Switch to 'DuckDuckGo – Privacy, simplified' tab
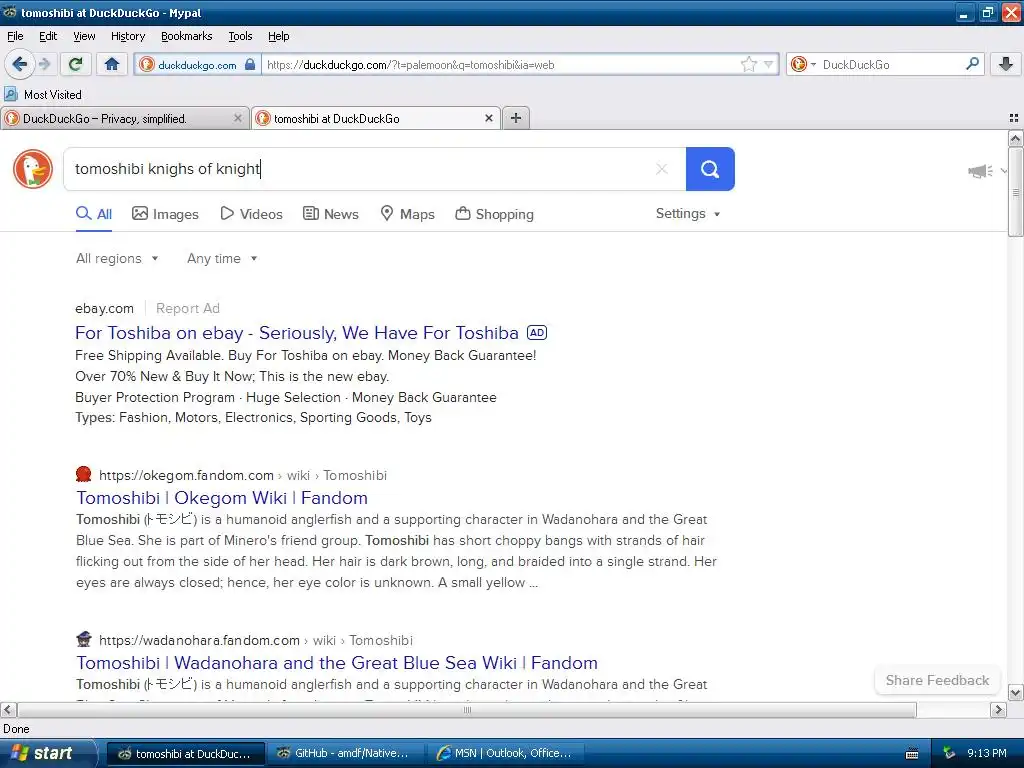 pyautogui.click(x=124, y=118)
